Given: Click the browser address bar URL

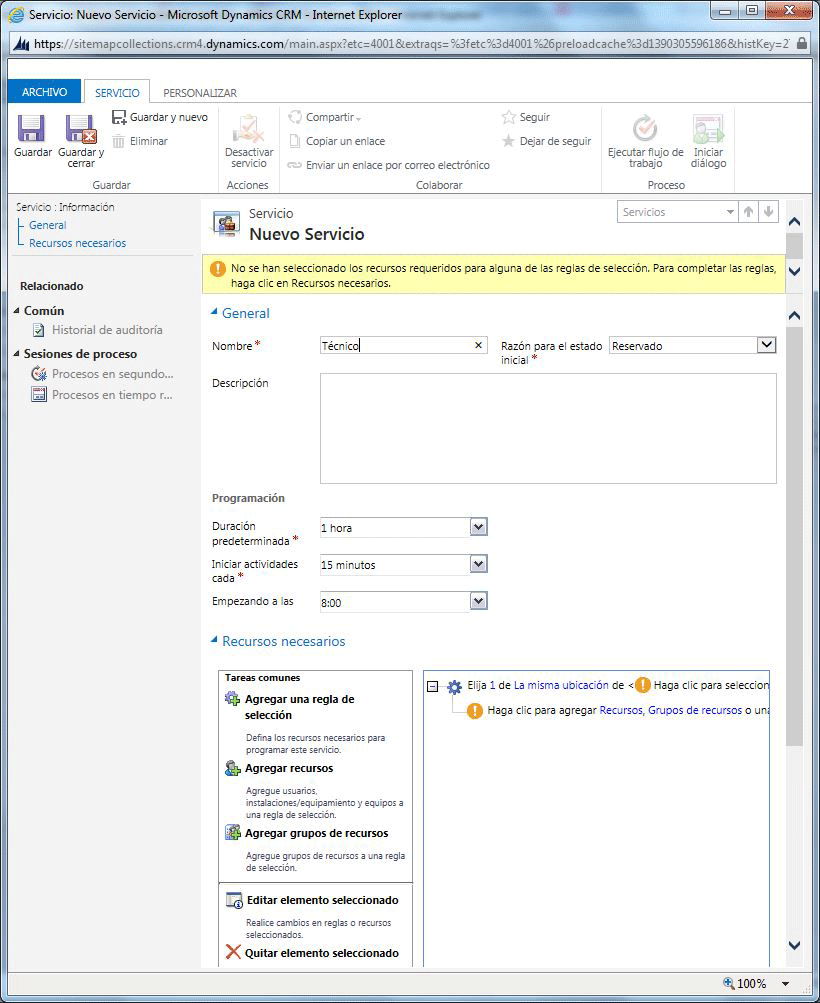Looking at the screenshot, I should click(x=411, y=43).
